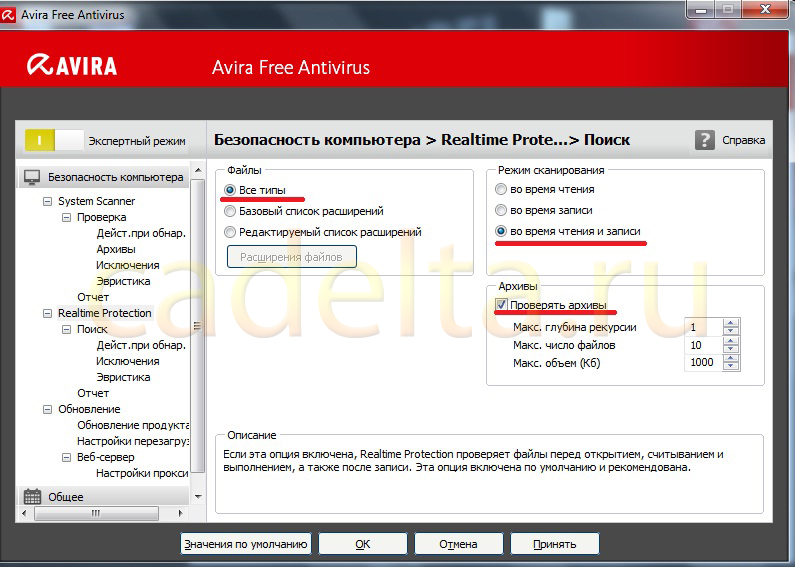The width and height of the screenshot is (795, 567).
Task: Click the calendar icon beside Общее
Action: click(x=32, y=497)
